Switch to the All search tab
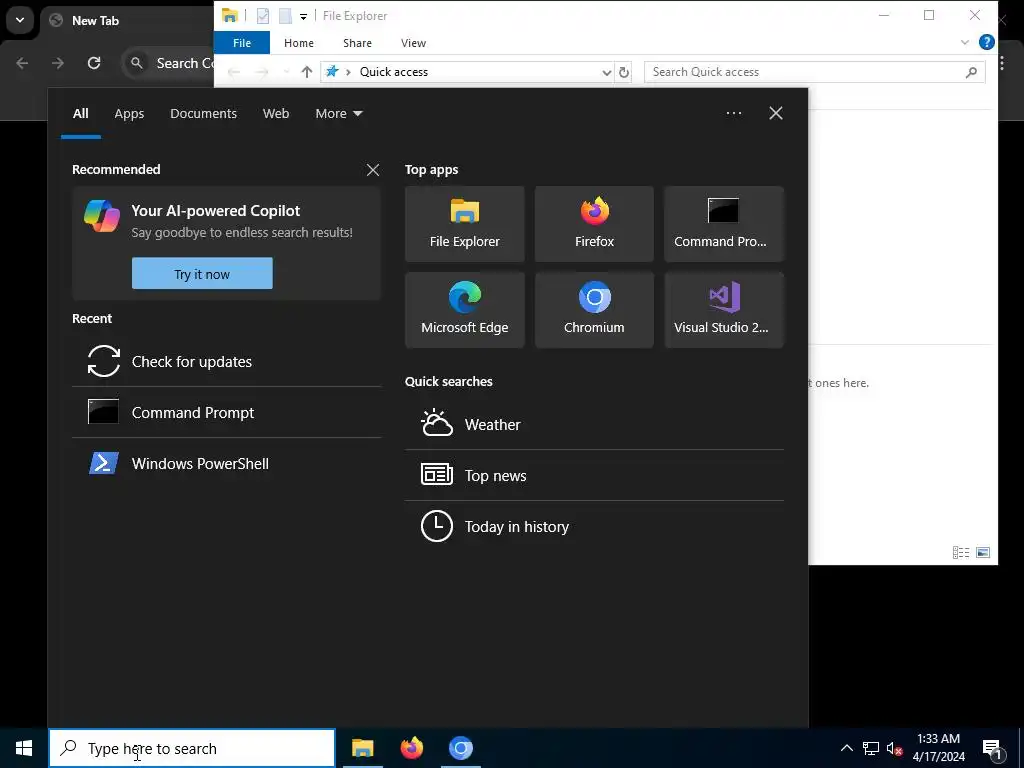The width and height of the screenshot is (1024, 768). [80, 113]
